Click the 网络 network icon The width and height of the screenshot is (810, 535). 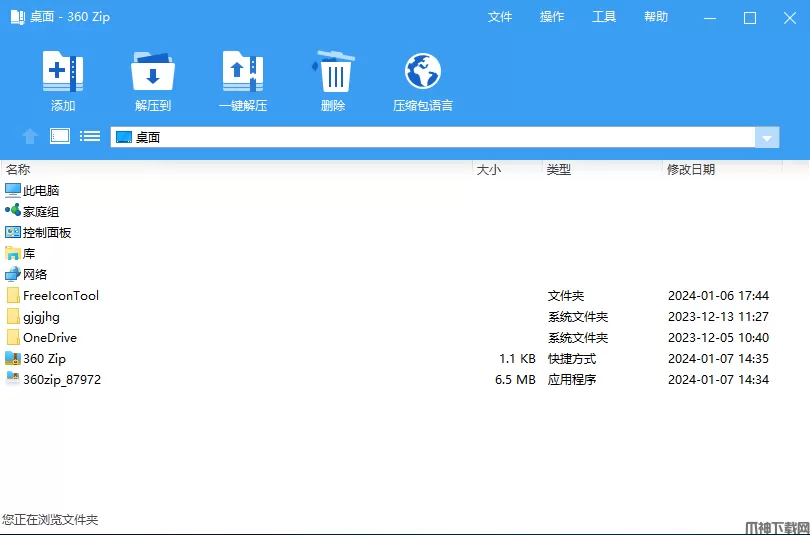(x=13, y=274)
